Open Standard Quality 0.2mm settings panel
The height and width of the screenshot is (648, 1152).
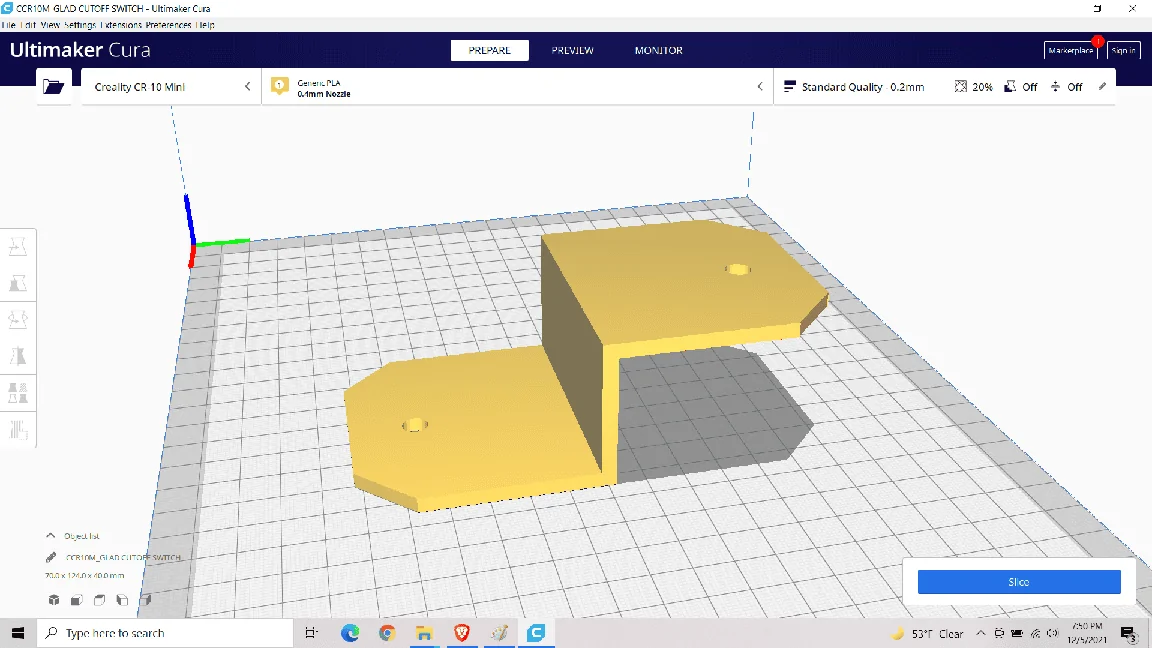[944, 87]
